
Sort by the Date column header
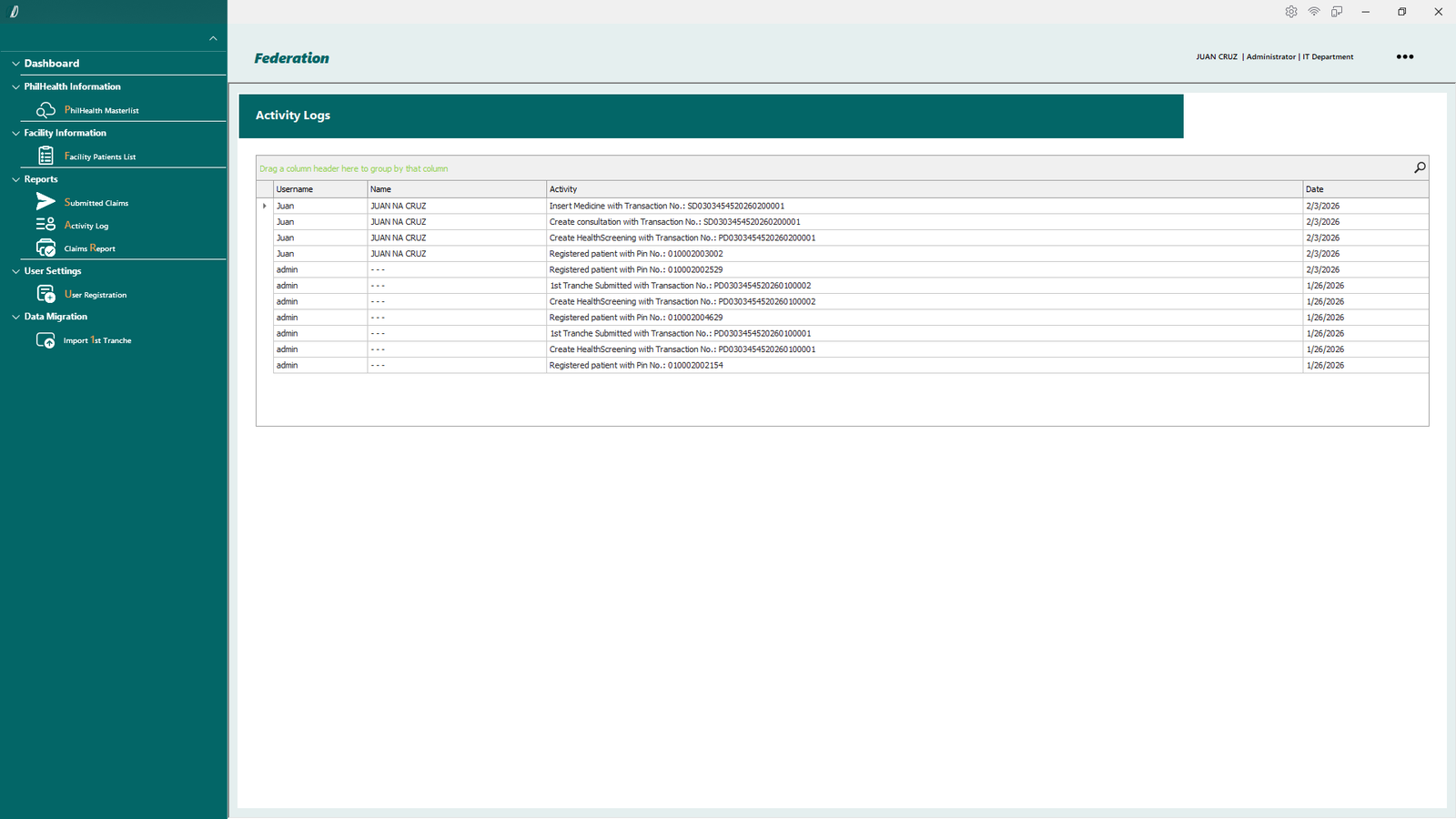(x=1364, y=189)
